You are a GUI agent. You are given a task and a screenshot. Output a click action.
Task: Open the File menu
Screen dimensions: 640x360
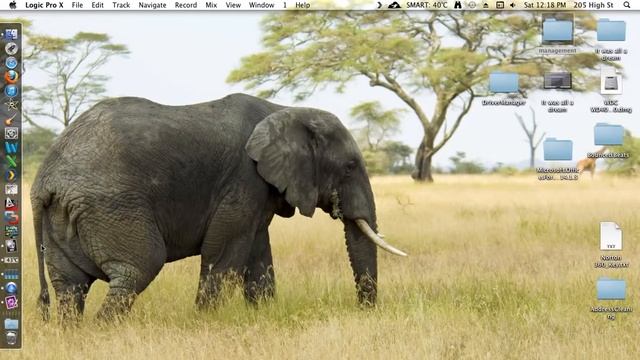pyautogui.click(x=77, y=5)
